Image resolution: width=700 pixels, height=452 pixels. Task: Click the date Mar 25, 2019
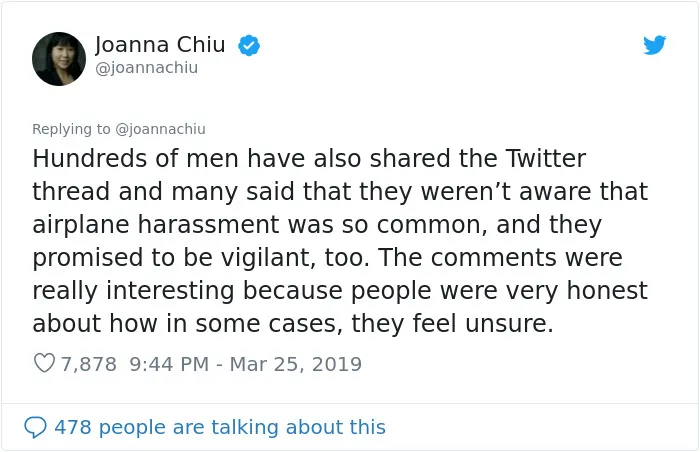coord(296,364)
